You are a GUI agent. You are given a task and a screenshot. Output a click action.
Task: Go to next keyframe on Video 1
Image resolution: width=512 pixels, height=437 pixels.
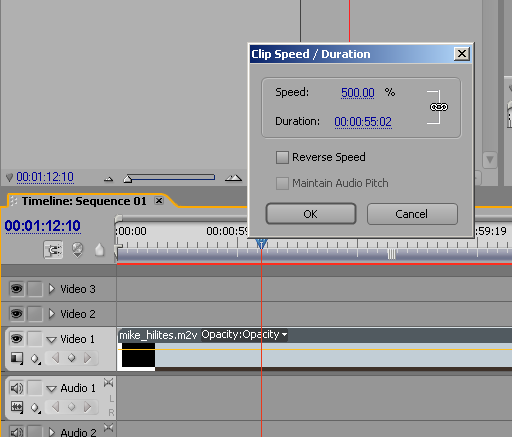(x=88, y=358)
